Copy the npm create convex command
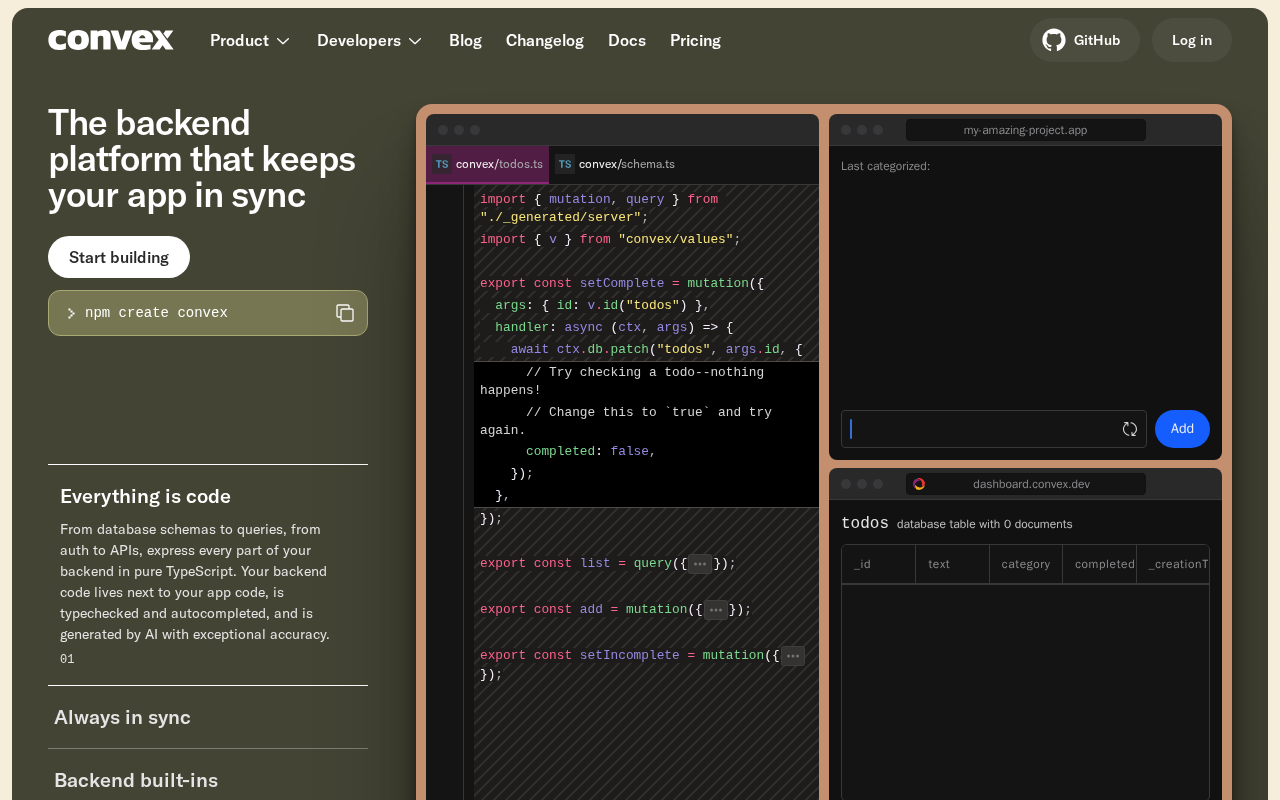 (345, 313)
